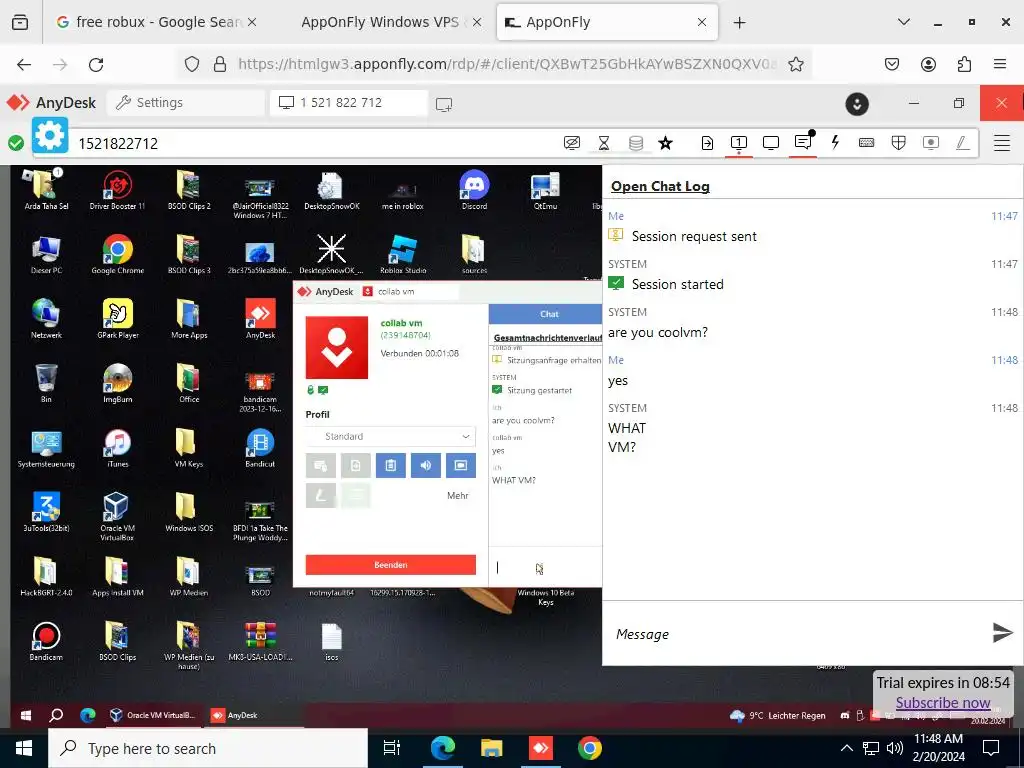
Task: Click Oracle VM VirtualBox in remote taskbar
Action: (x=153, y=715)
